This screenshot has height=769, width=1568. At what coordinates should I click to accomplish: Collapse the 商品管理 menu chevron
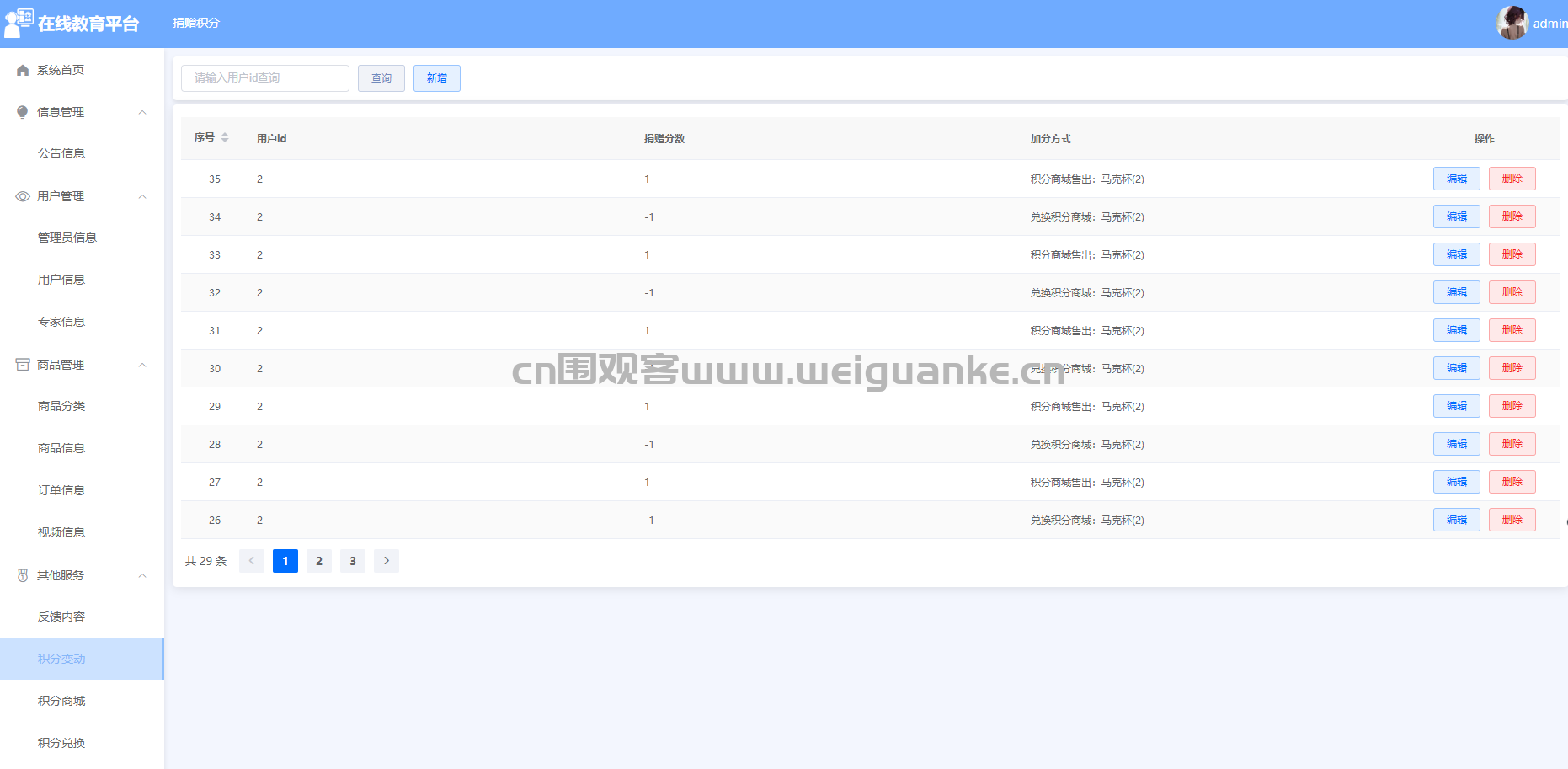click(142, 365)
